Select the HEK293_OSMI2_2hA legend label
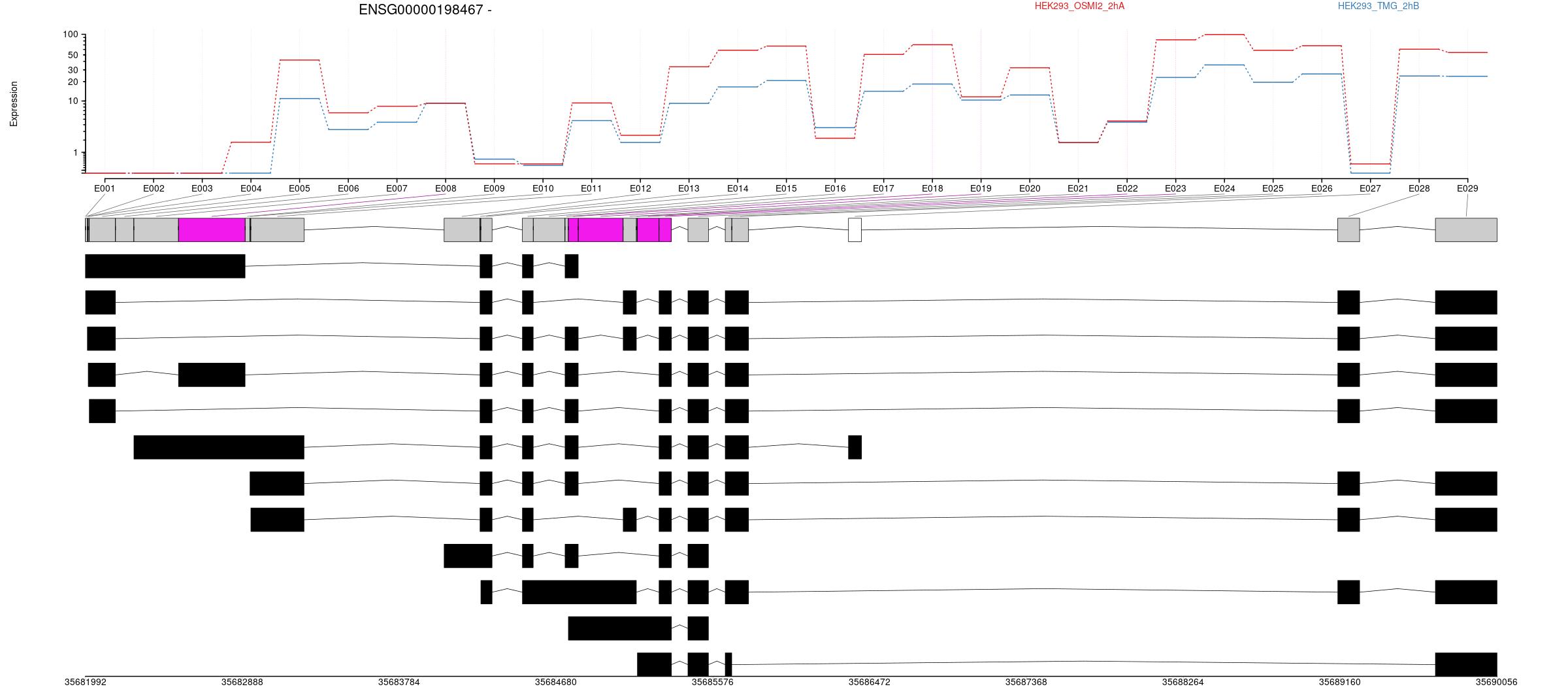The height and width of the screenshot is (693, 1568). pos(1080,6)
